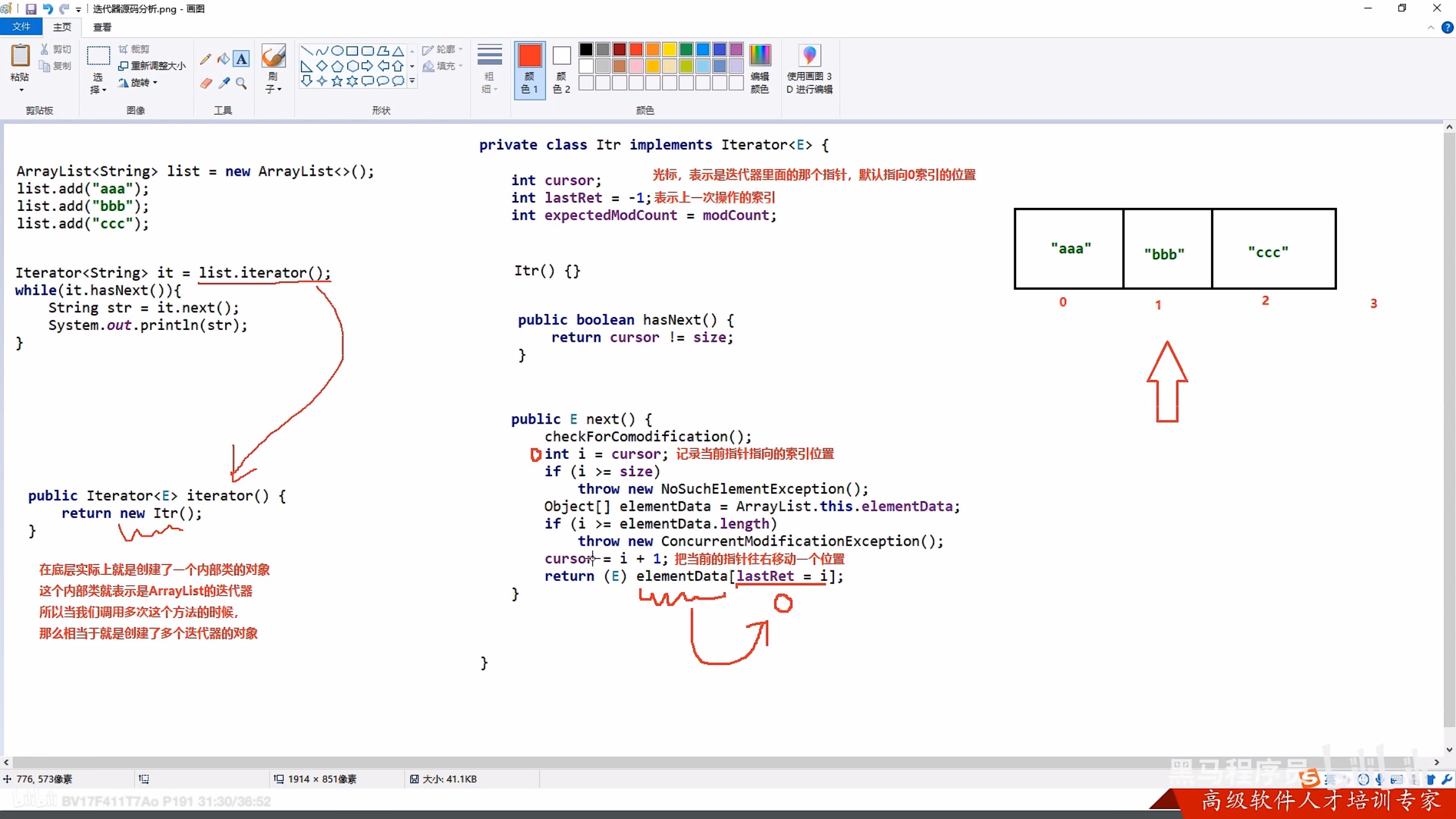Viewport: 1456px width, 819px height.
Task: Click the Save icon in title bar
Action: pyautogui.click(x=30, y=9)
